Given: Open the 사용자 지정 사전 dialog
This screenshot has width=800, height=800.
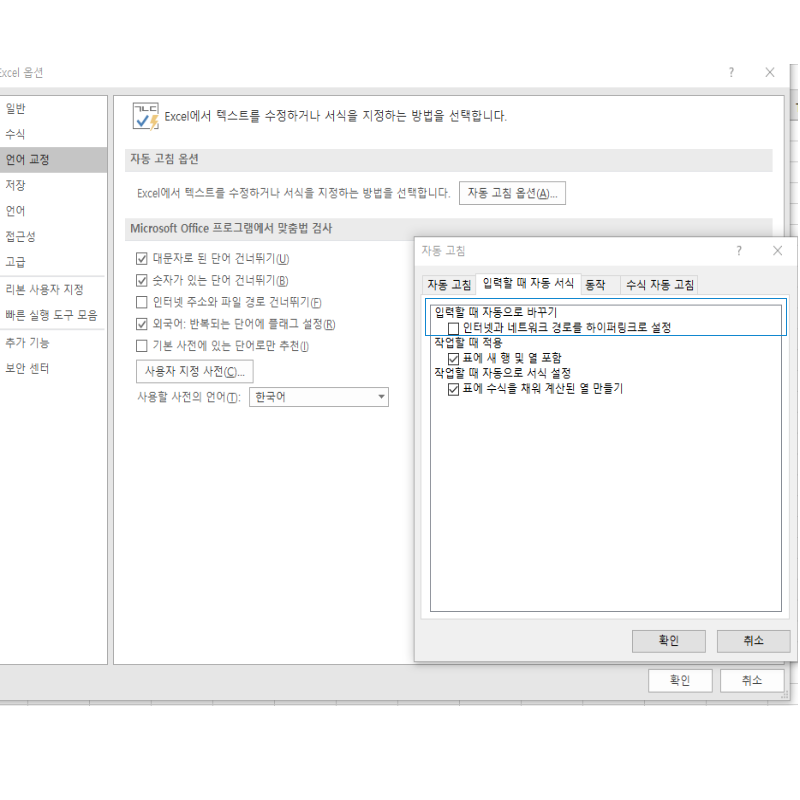Looking at the screenshot, I should (192, 371).
